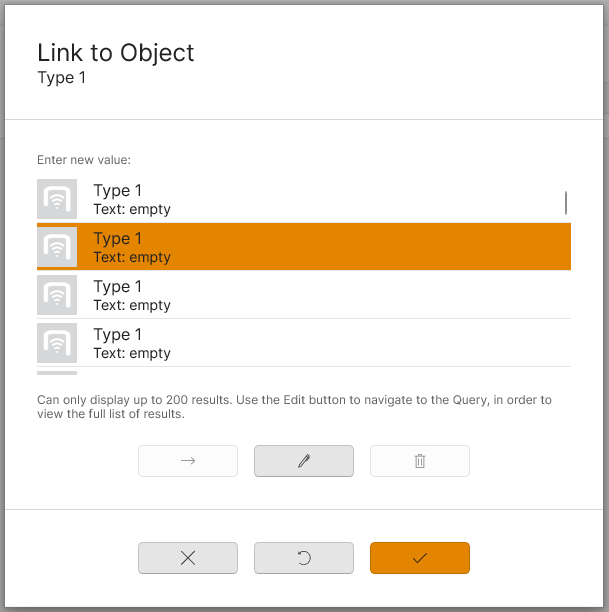Cancel the dialog with the X button
The image size is (609, 612).
point(188,558)
